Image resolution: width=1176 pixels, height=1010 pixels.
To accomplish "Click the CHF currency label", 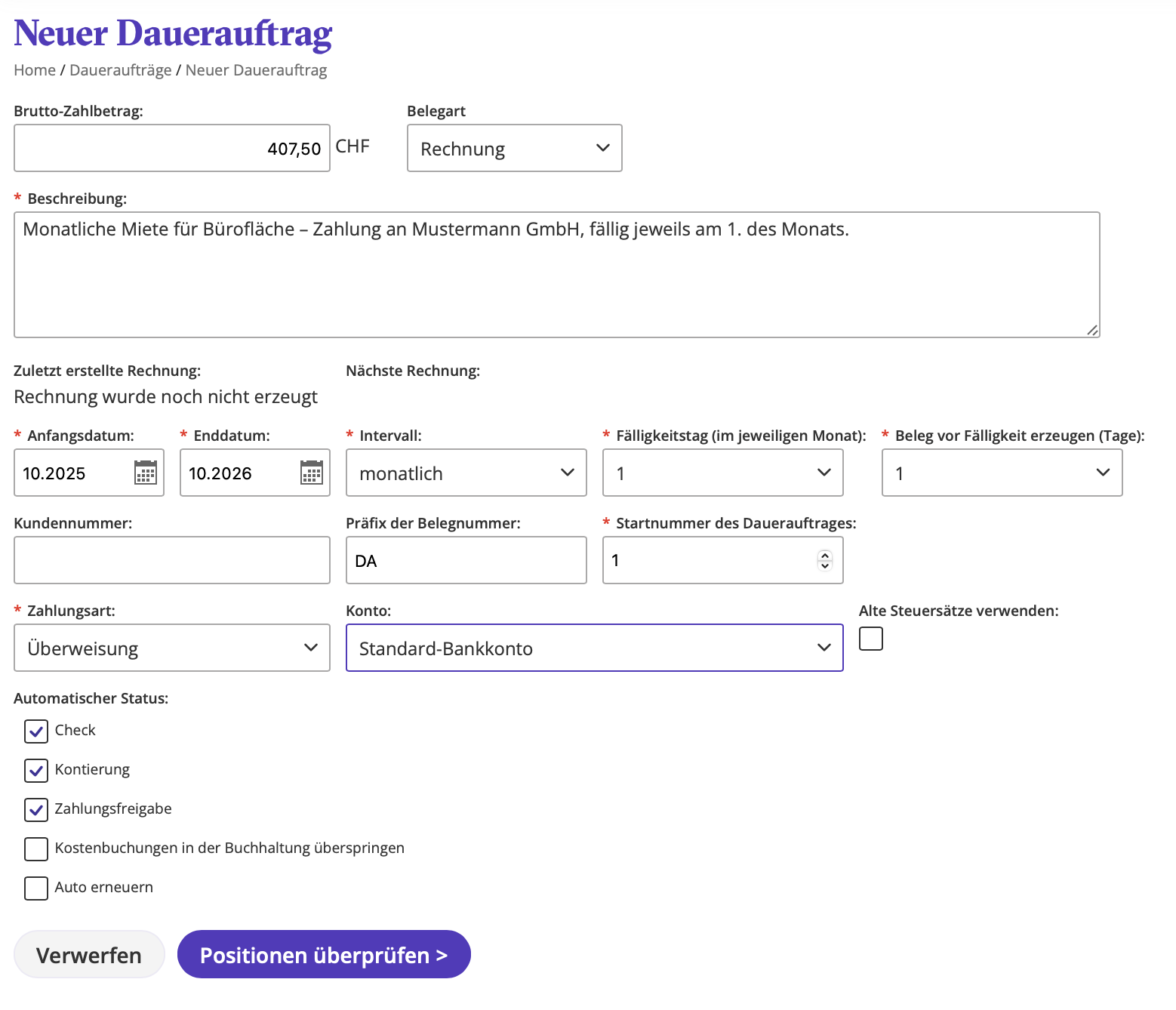I will click(x=352, y=146).
